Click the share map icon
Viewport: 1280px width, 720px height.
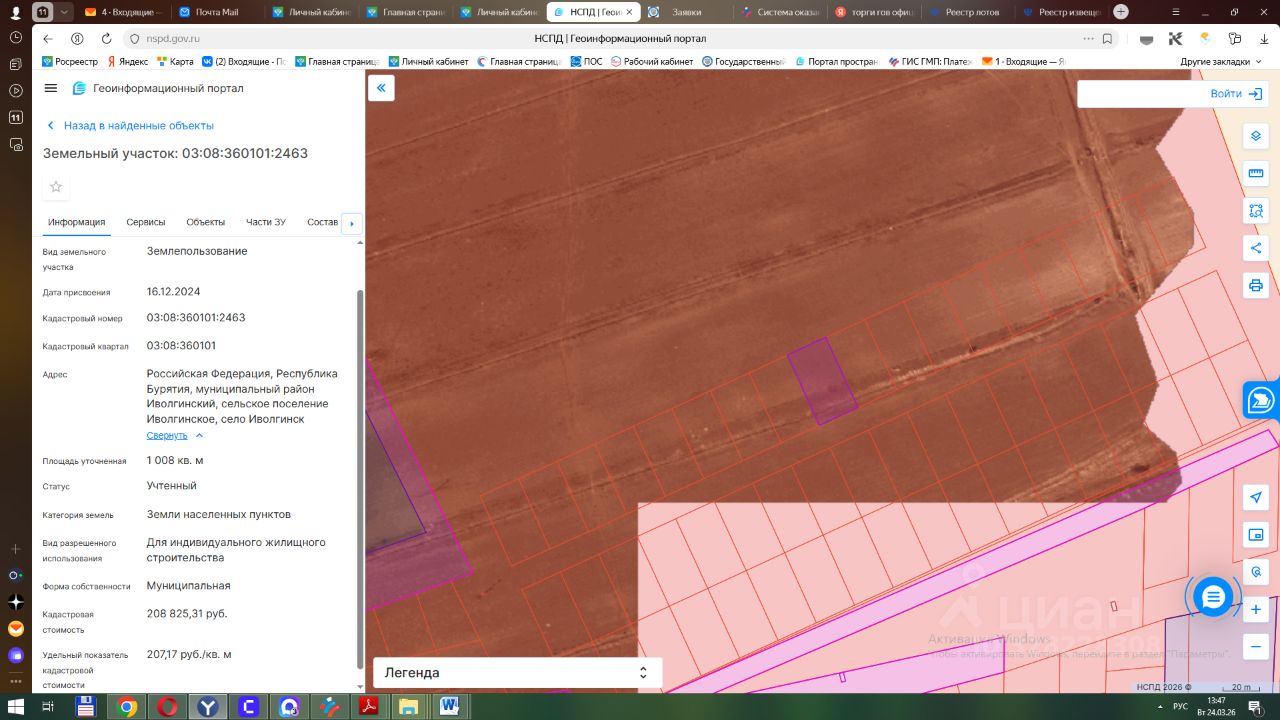[x=1256, y=248]
